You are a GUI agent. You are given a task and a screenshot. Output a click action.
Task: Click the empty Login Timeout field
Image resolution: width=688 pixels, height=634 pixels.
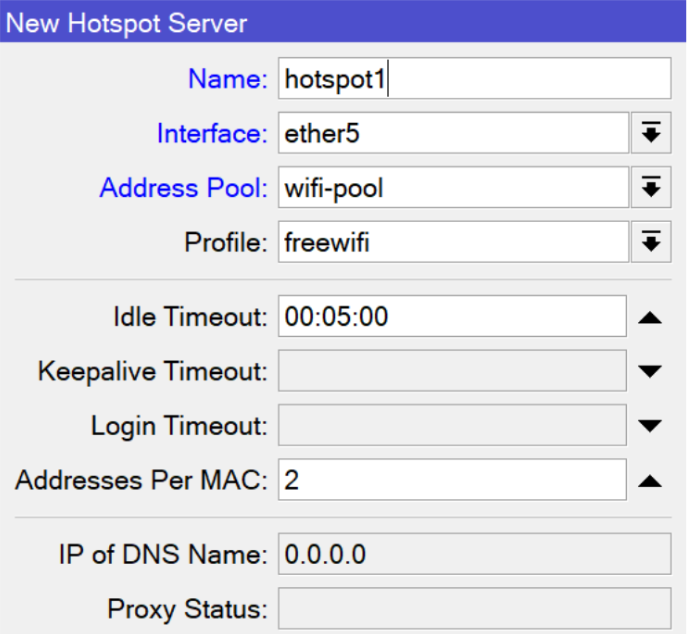(452, 425)
